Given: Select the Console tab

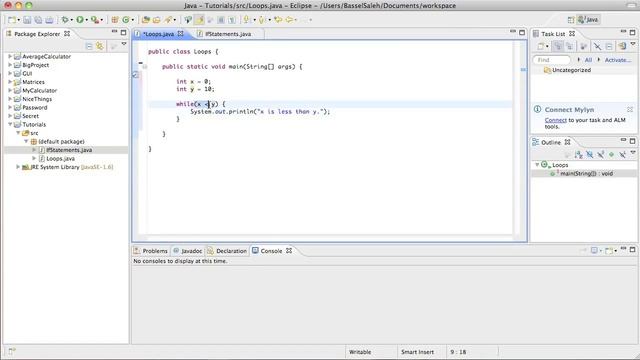Looking at the screenshot, I should [271, 251].
